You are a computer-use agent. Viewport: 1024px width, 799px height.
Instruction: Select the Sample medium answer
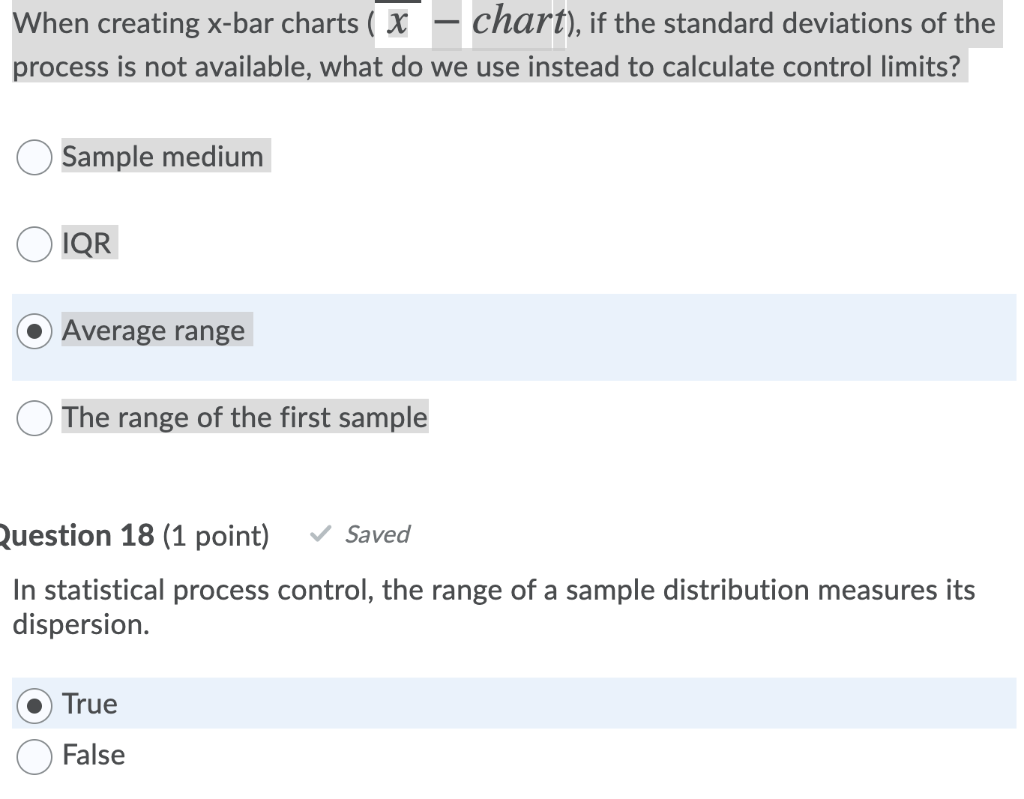tap(34, 157)
